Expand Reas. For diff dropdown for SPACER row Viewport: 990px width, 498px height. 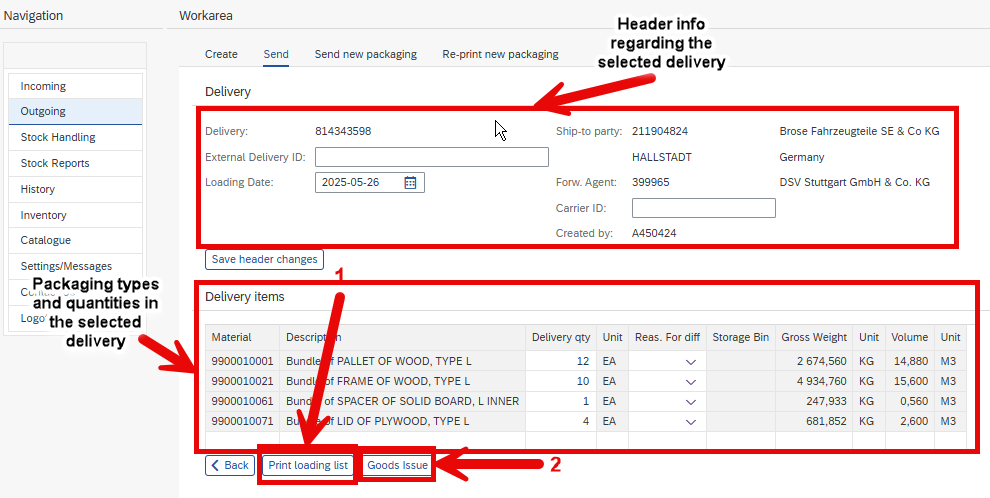pyautogui.click(x=691, y=401)
